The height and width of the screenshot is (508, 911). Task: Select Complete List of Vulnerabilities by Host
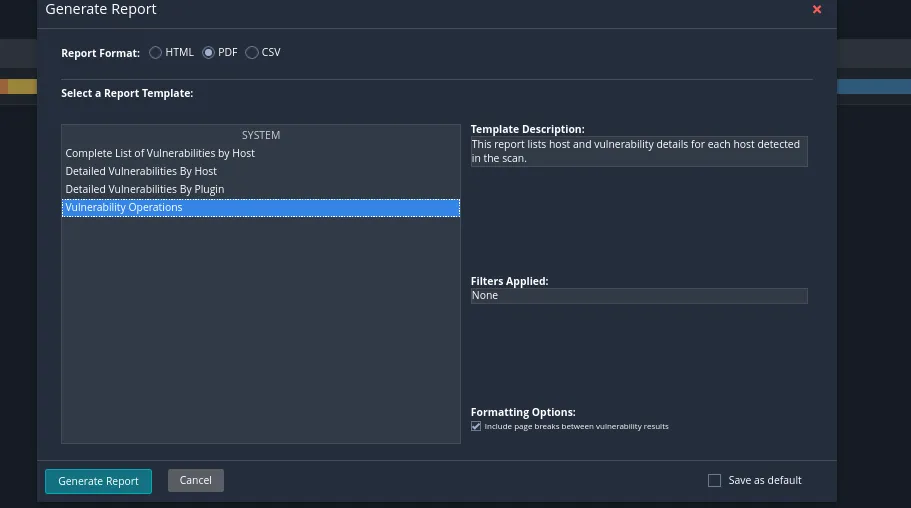(x=160, y=153)
